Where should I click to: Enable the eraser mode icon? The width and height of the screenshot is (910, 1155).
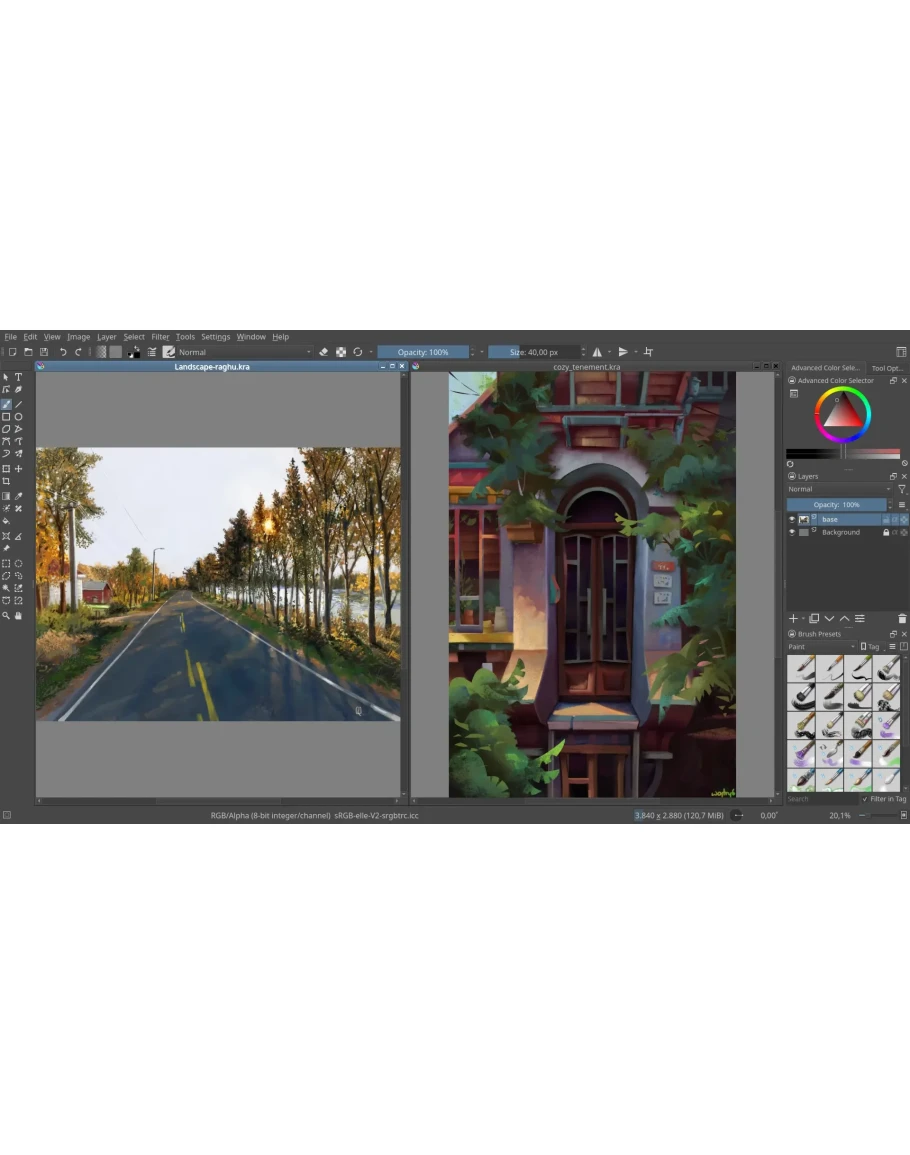[323, 352]
